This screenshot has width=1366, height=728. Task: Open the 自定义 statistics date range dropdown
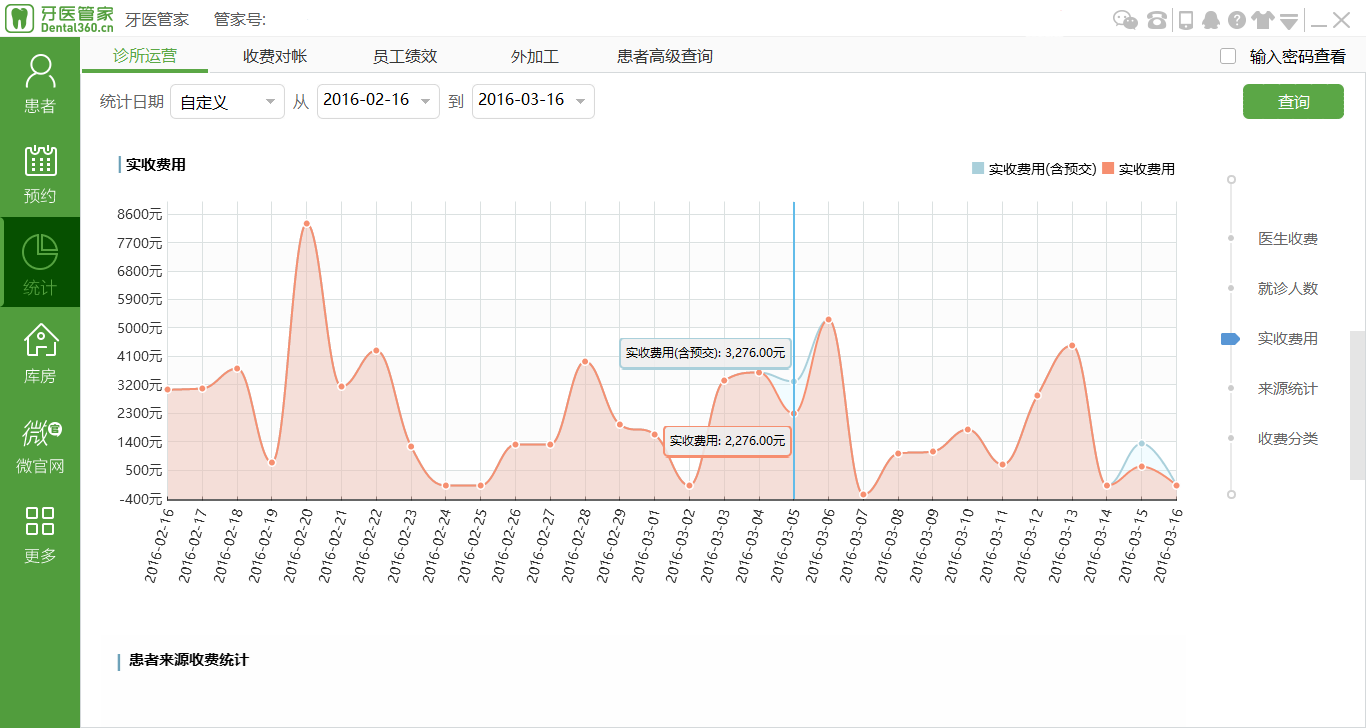[228, 101]
